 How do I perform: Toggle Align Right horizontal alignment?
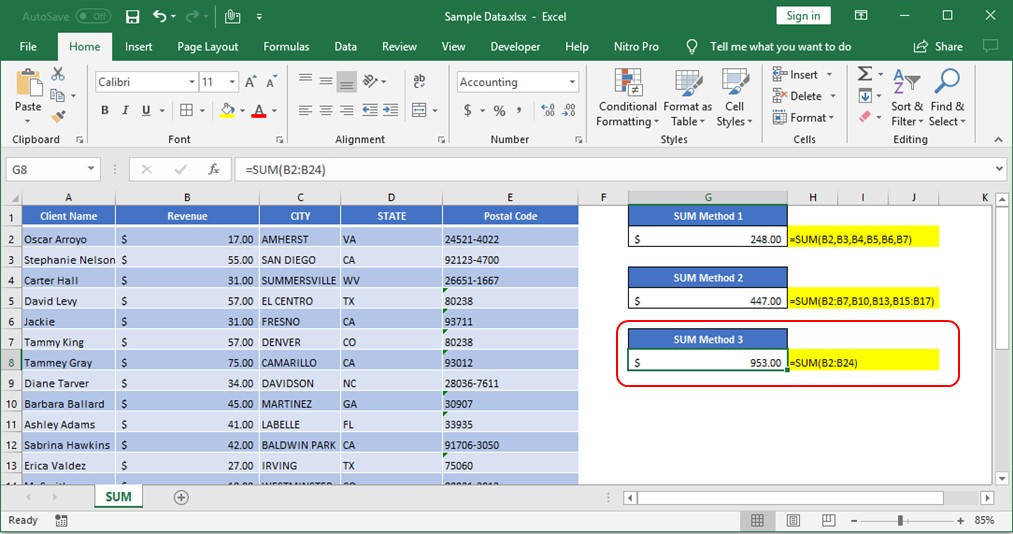click(347, 110)
